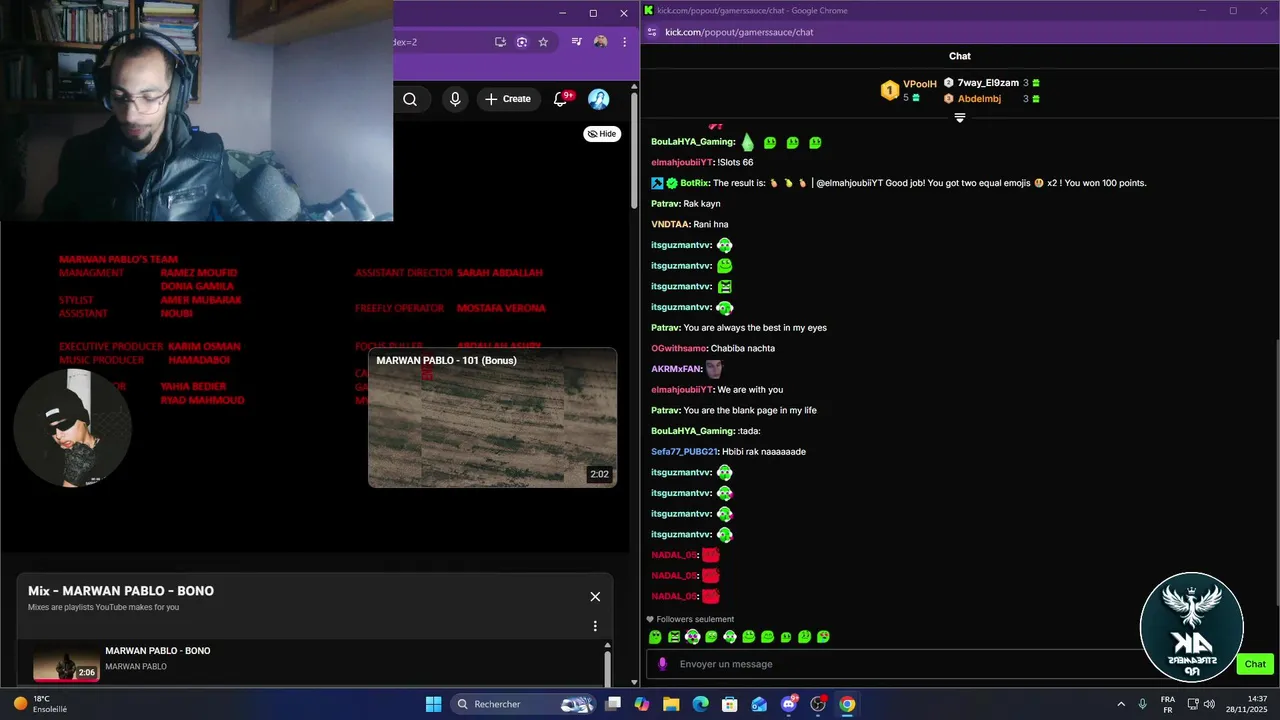Viewport: 1280px width, 720px height.
Task: Open Chrome three-dot menu
Action: pyautogui.click(x=624, y=42)
